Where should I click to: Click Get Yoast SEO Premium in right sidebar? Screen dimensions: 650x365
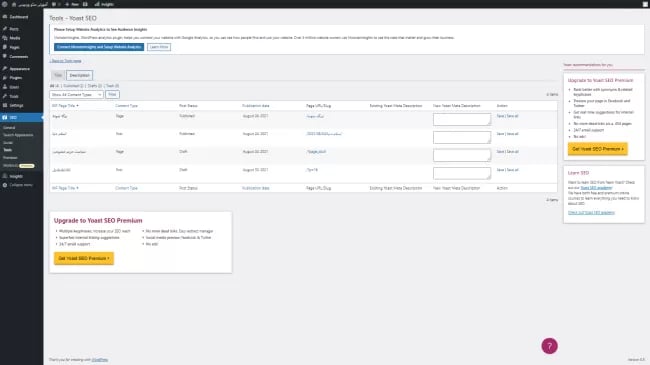[597, 149]
